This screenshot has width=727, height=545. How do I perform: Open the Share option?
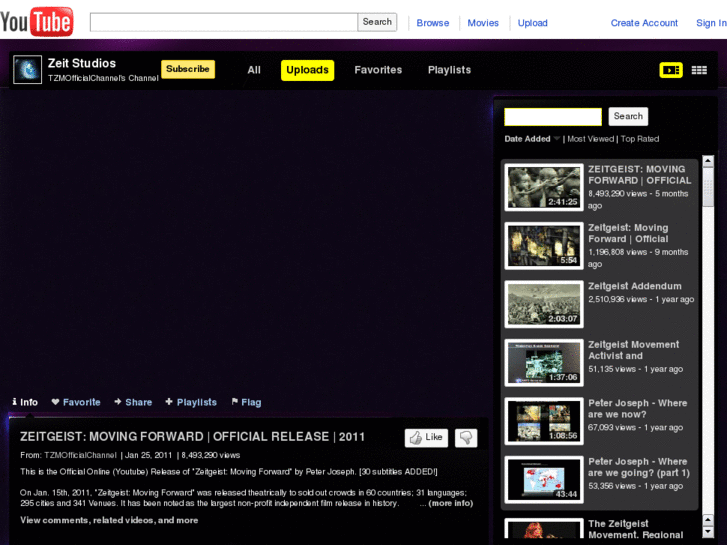[133, 402]
